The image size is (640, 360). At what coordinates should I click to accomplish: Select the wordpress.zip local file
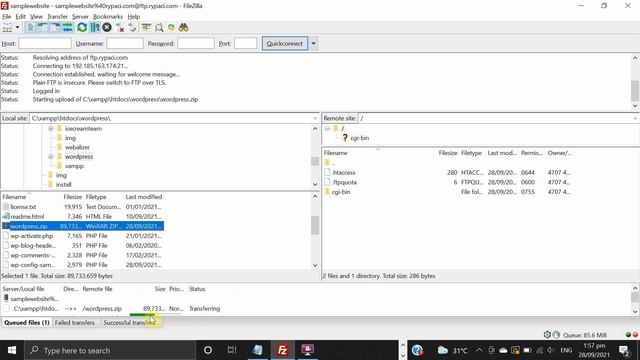coord(82,226)
